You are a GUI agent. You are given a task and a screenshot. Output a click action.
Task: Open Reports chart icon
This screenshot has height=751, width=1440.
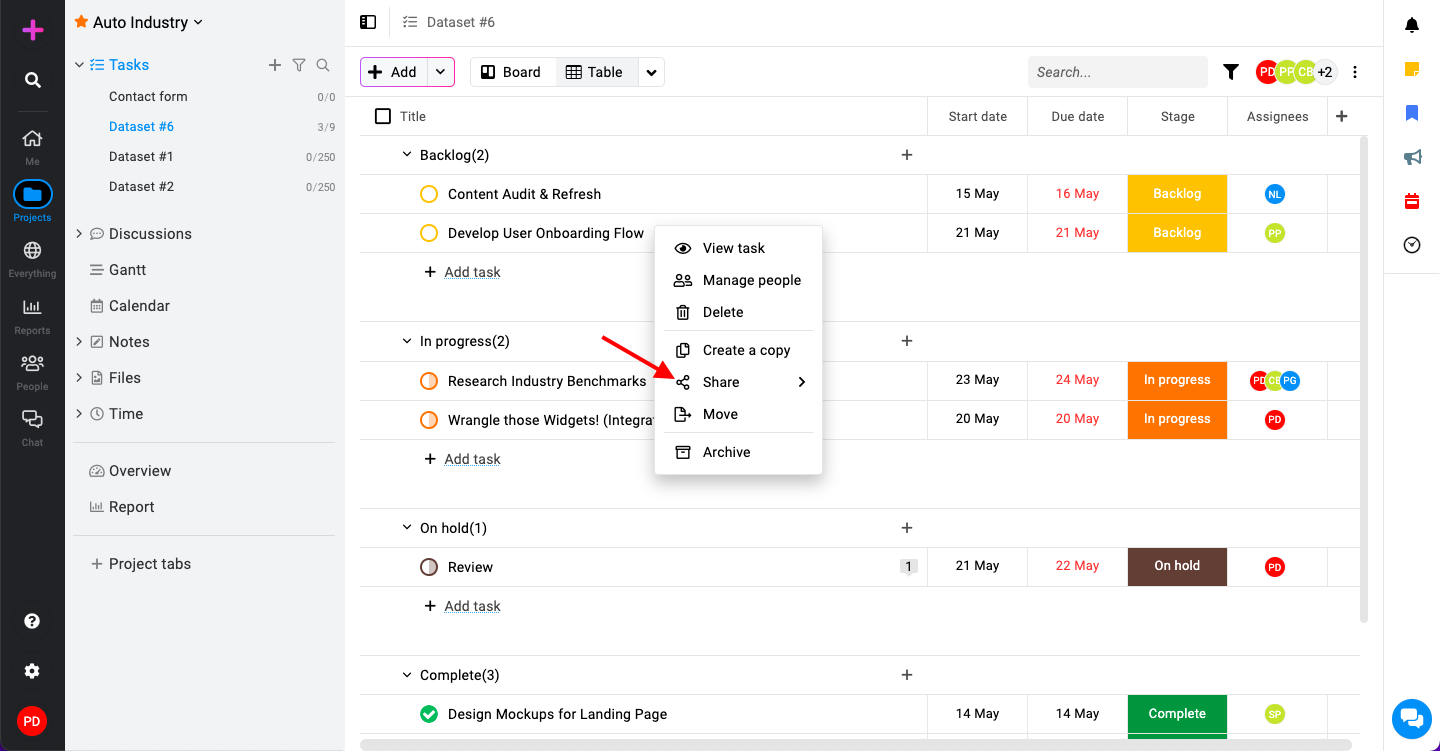click(32, 307)
